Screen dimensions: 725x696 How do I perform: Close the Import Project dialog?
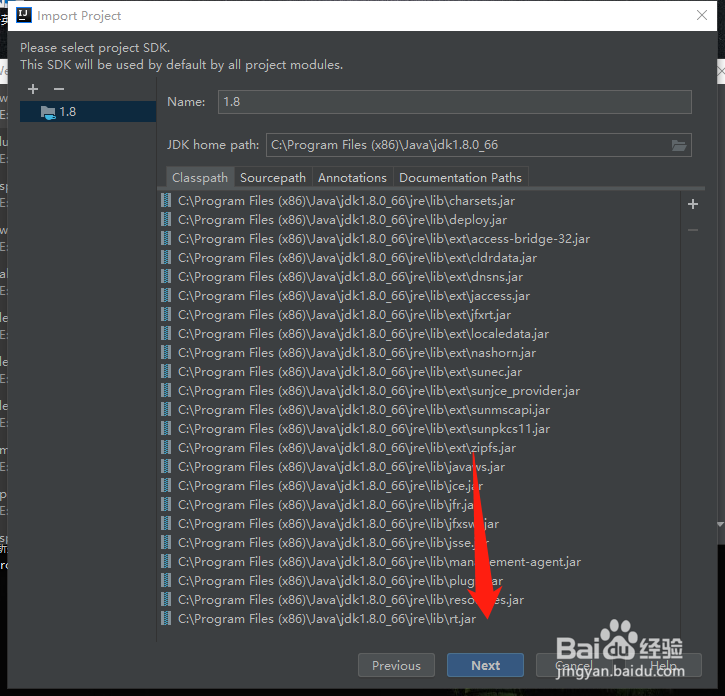[x=702, y=15]
